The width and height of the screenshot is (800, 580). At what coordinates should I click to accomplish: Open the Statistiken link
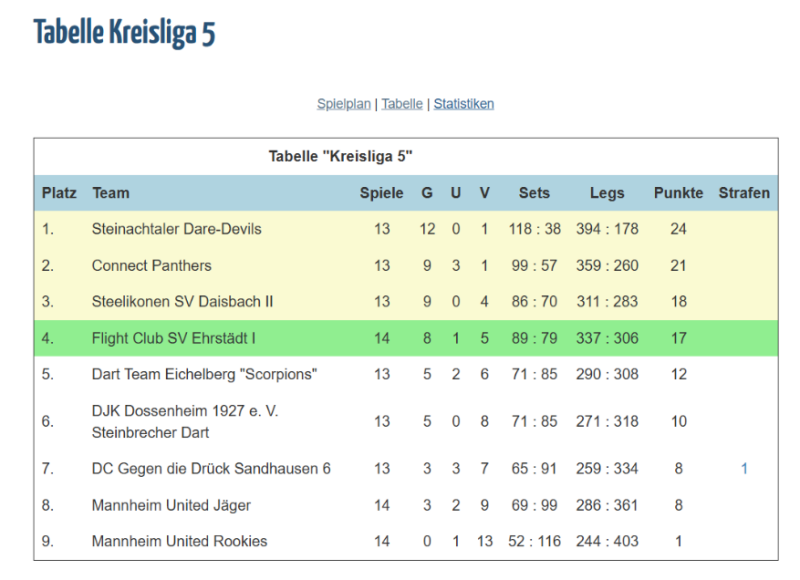coord(464,104)
